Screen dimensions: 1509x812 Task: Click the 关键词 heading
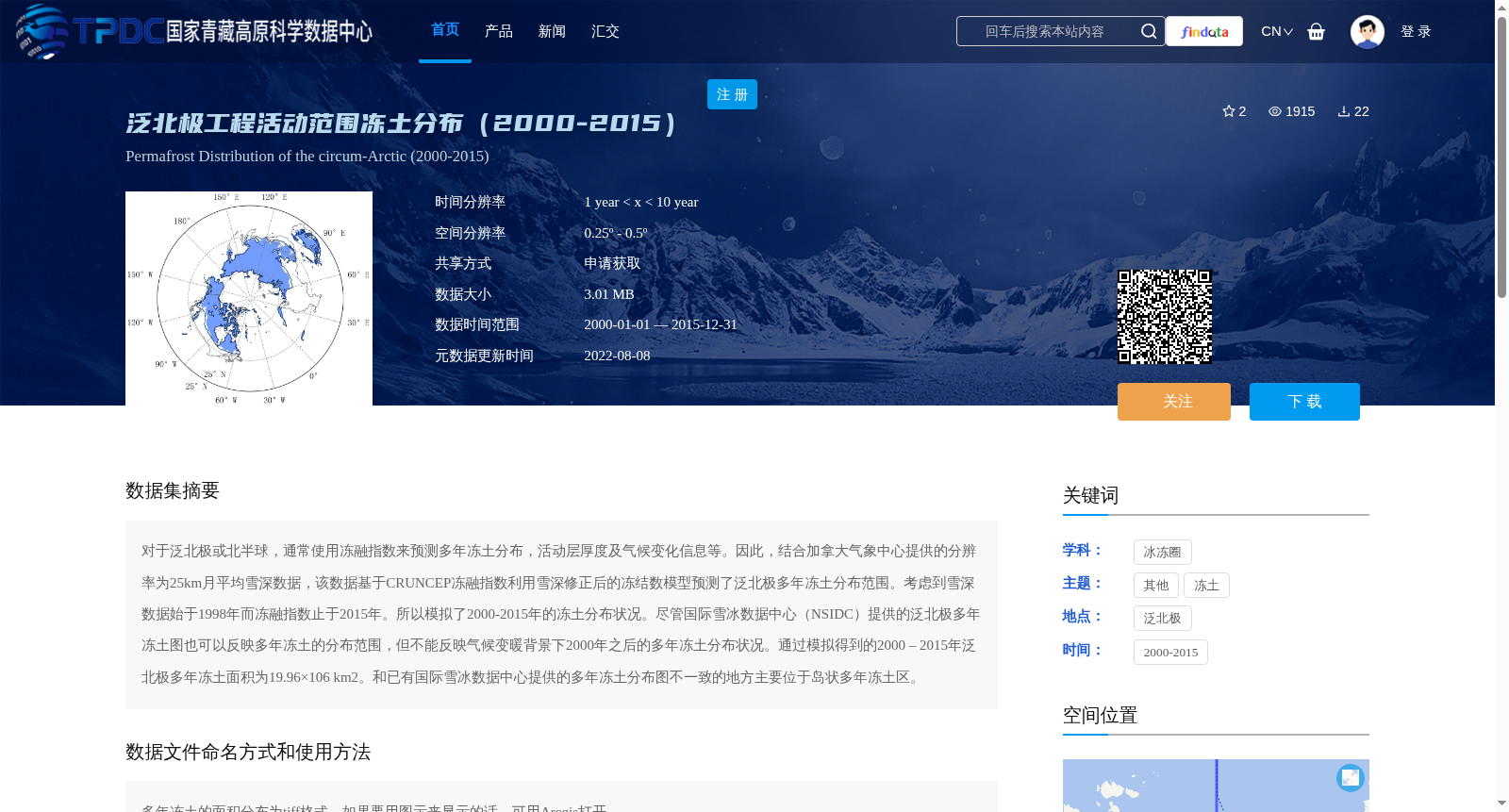(1090, 495)
